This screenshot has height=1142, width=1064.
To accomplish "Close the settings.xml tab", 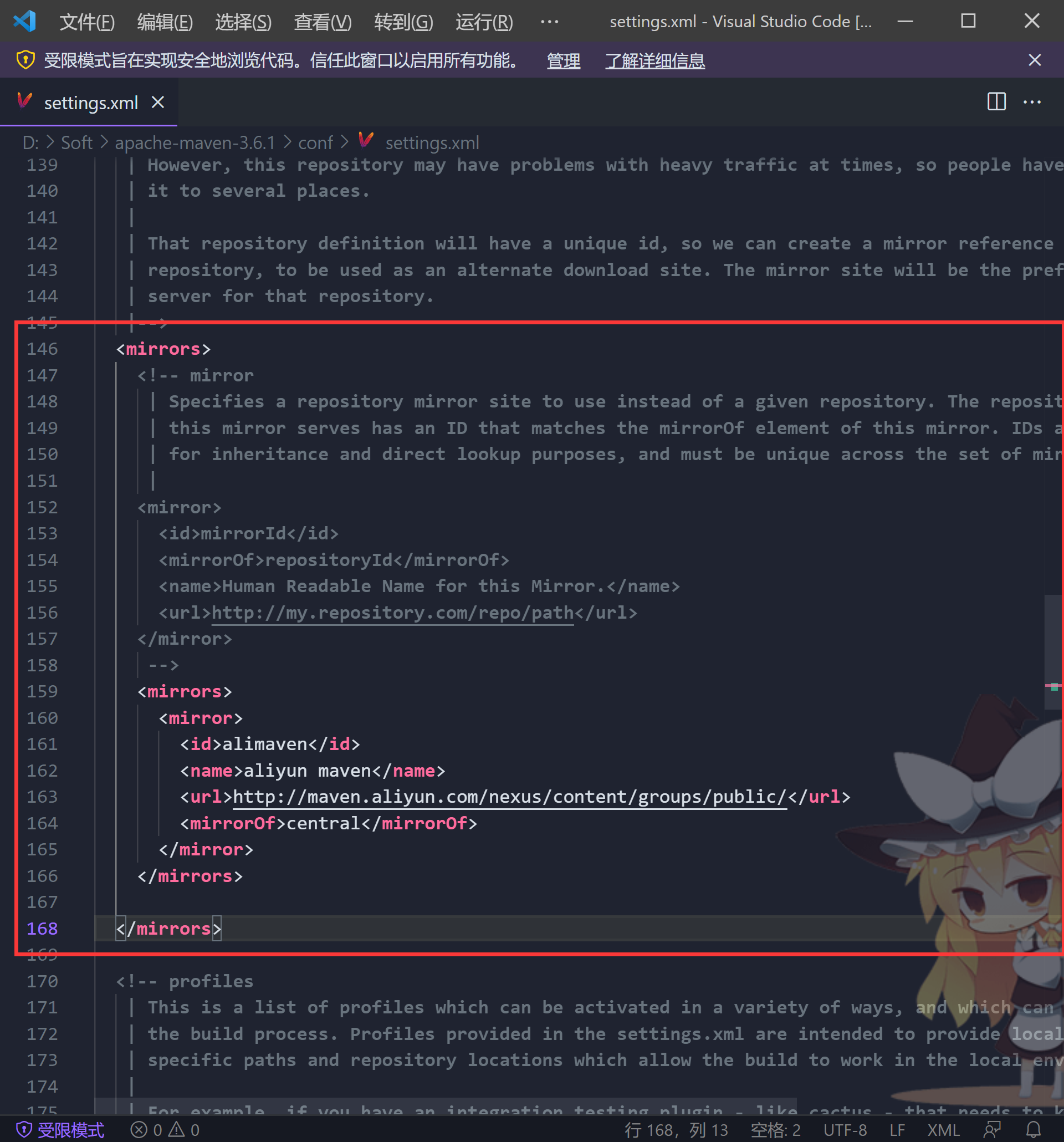I will (x=158, y=102).
